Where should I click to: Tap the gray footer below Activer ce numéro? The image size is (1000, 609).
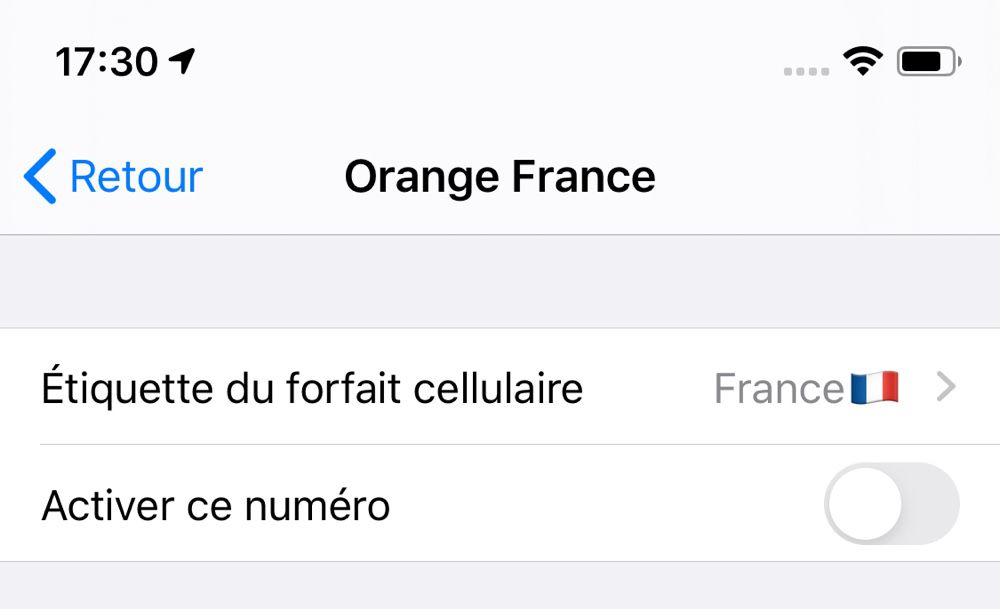(500, 585)
